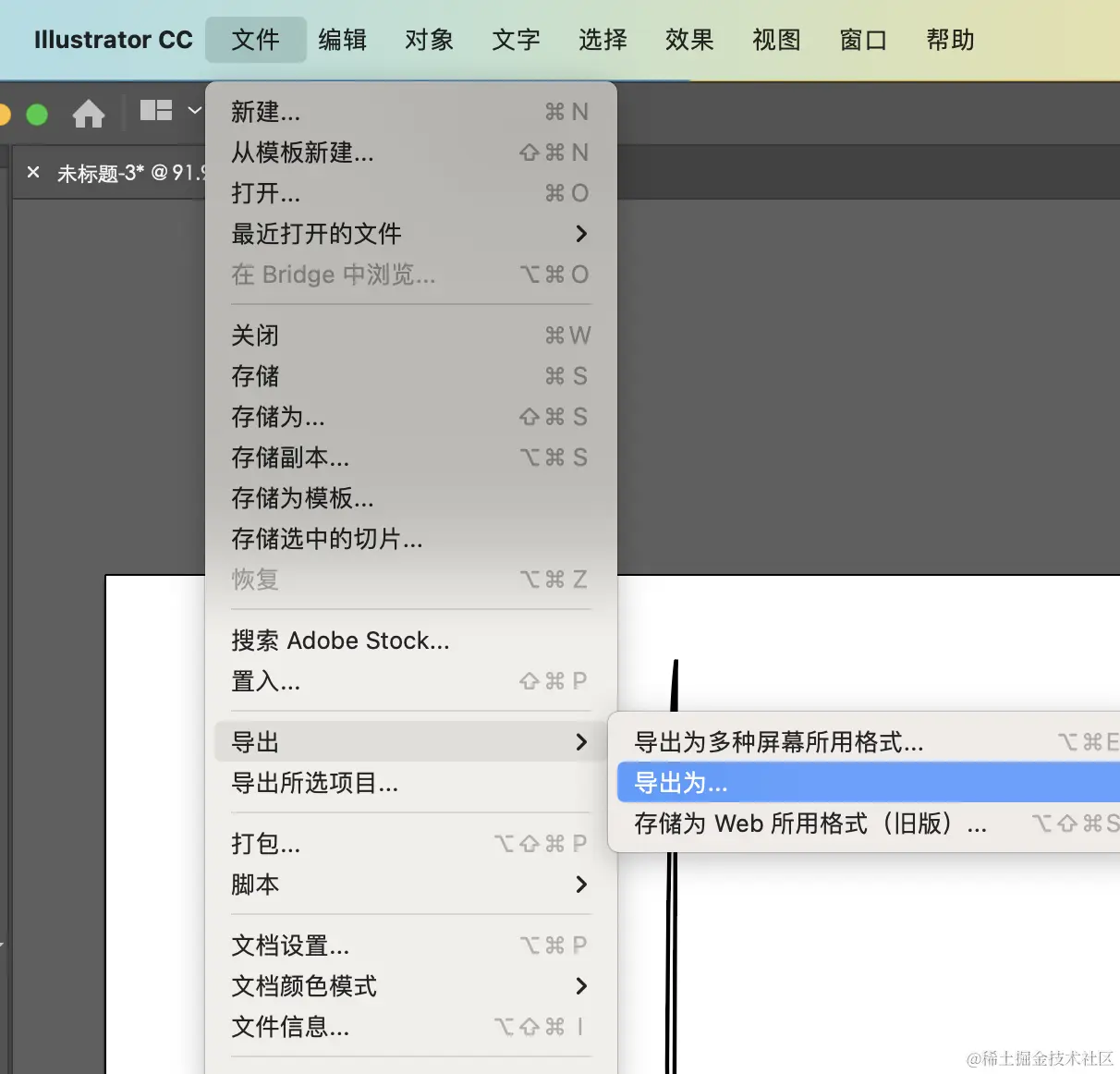This screenshot has width=1120, height=1074.
Task: Expand the 导出 submenu
Action: 410,742
